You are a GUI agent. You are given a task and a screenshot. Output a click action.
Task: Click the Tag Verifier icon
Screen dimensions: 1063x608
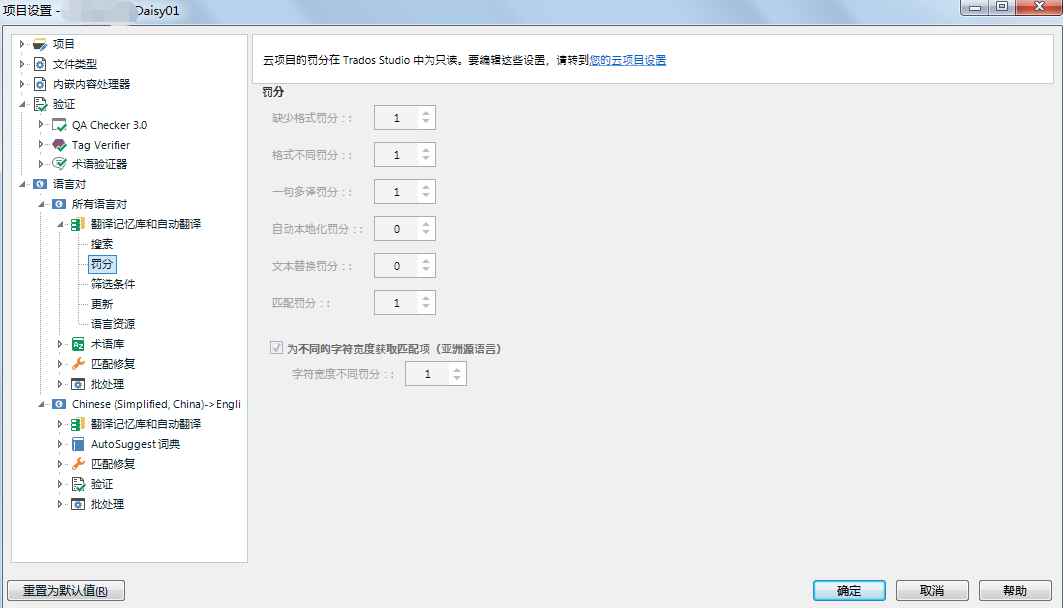(x=59, y=145)
